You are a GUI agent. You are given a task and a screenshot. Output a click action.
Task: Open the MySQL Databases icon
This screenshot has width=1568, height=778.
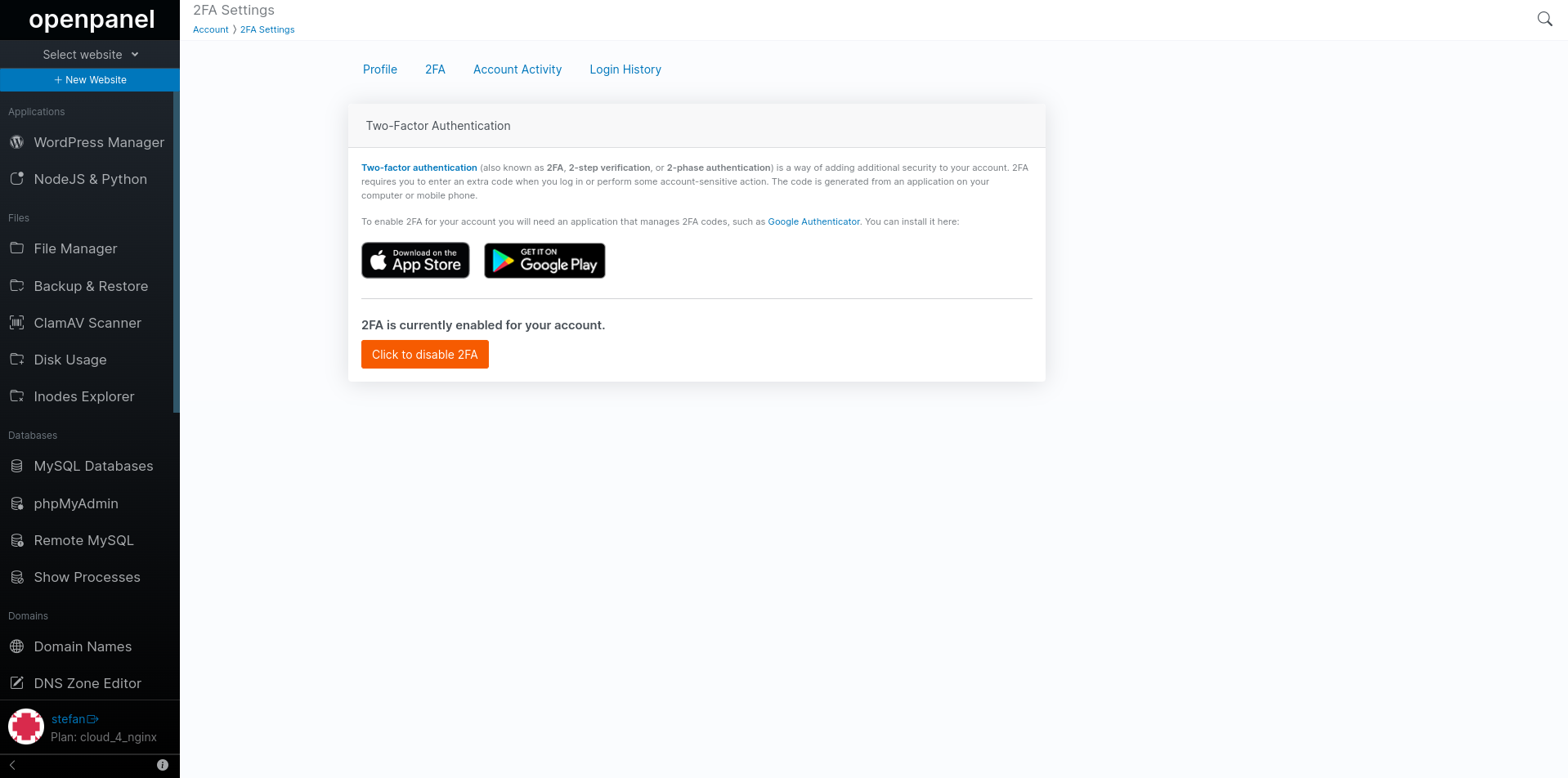16,466
